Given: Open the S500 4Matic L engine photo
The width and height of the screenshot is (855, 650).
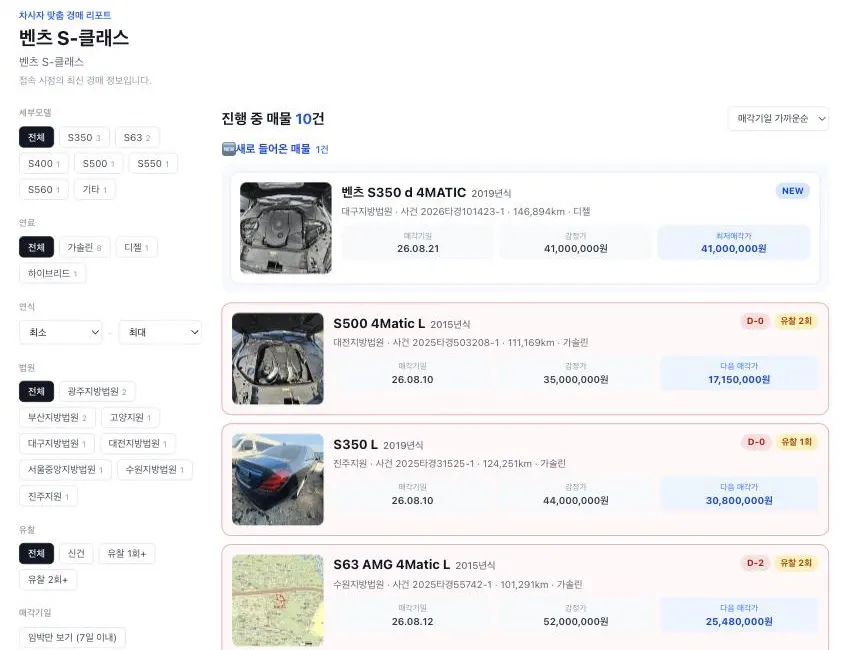Looking at the screenshot, I should [278, 358].
